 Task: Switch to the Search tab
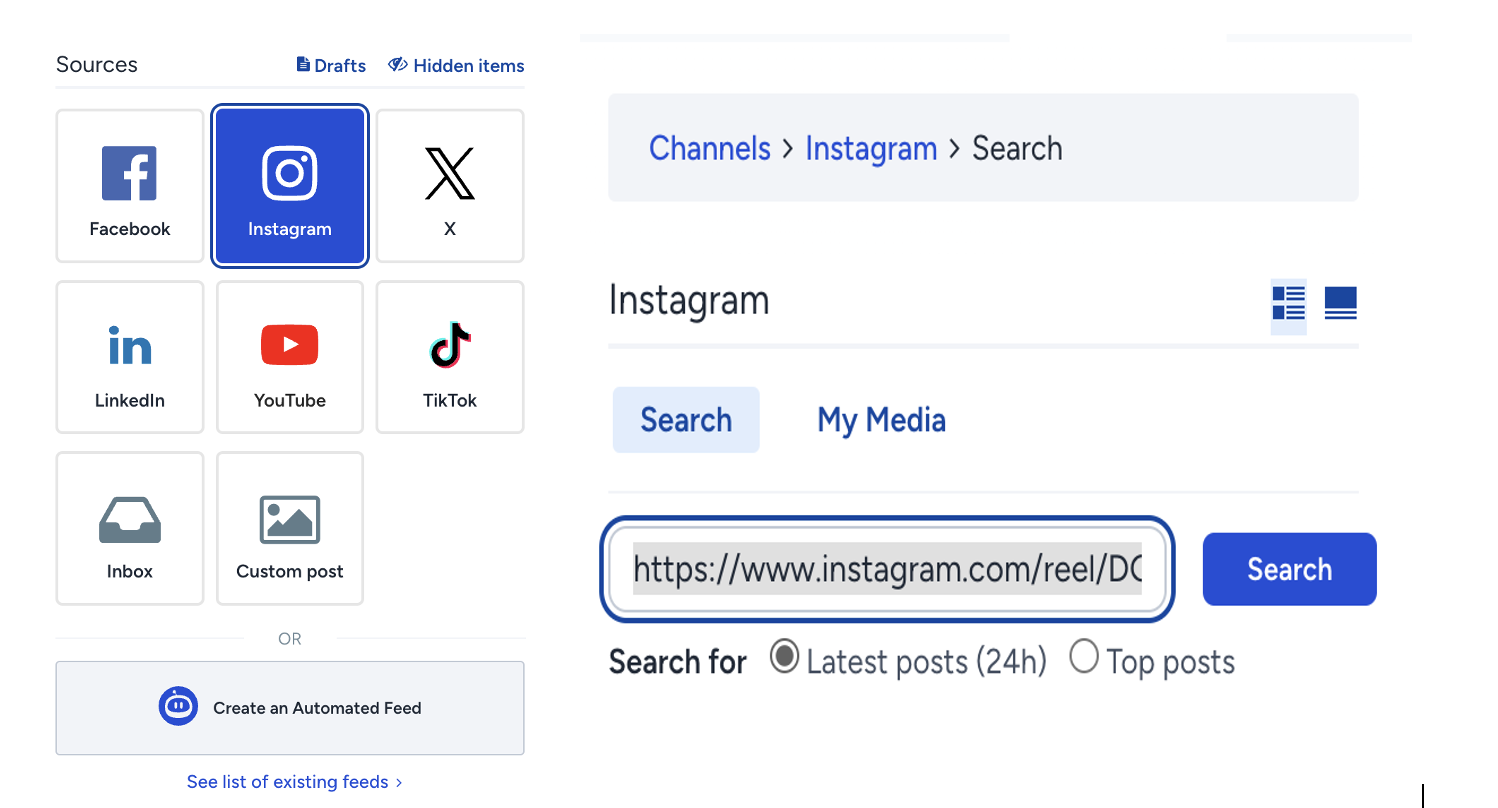tap(686, 420)
